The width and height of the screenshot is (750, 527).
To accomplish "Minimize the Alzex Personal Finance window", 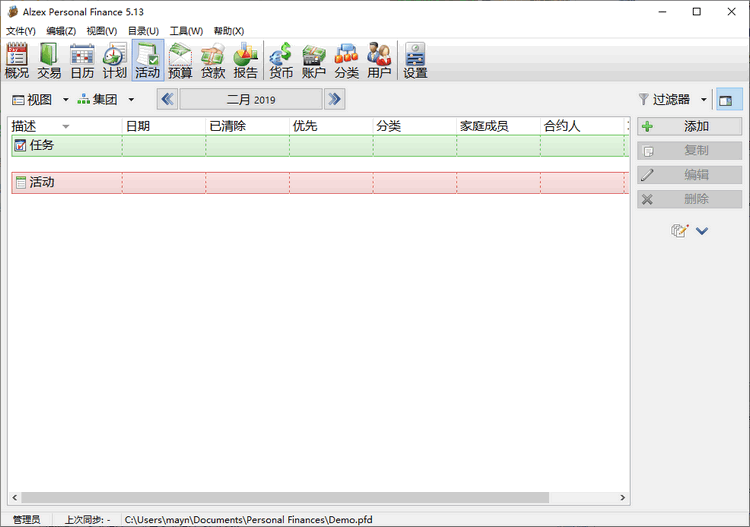I will click(x=662, y=12).
